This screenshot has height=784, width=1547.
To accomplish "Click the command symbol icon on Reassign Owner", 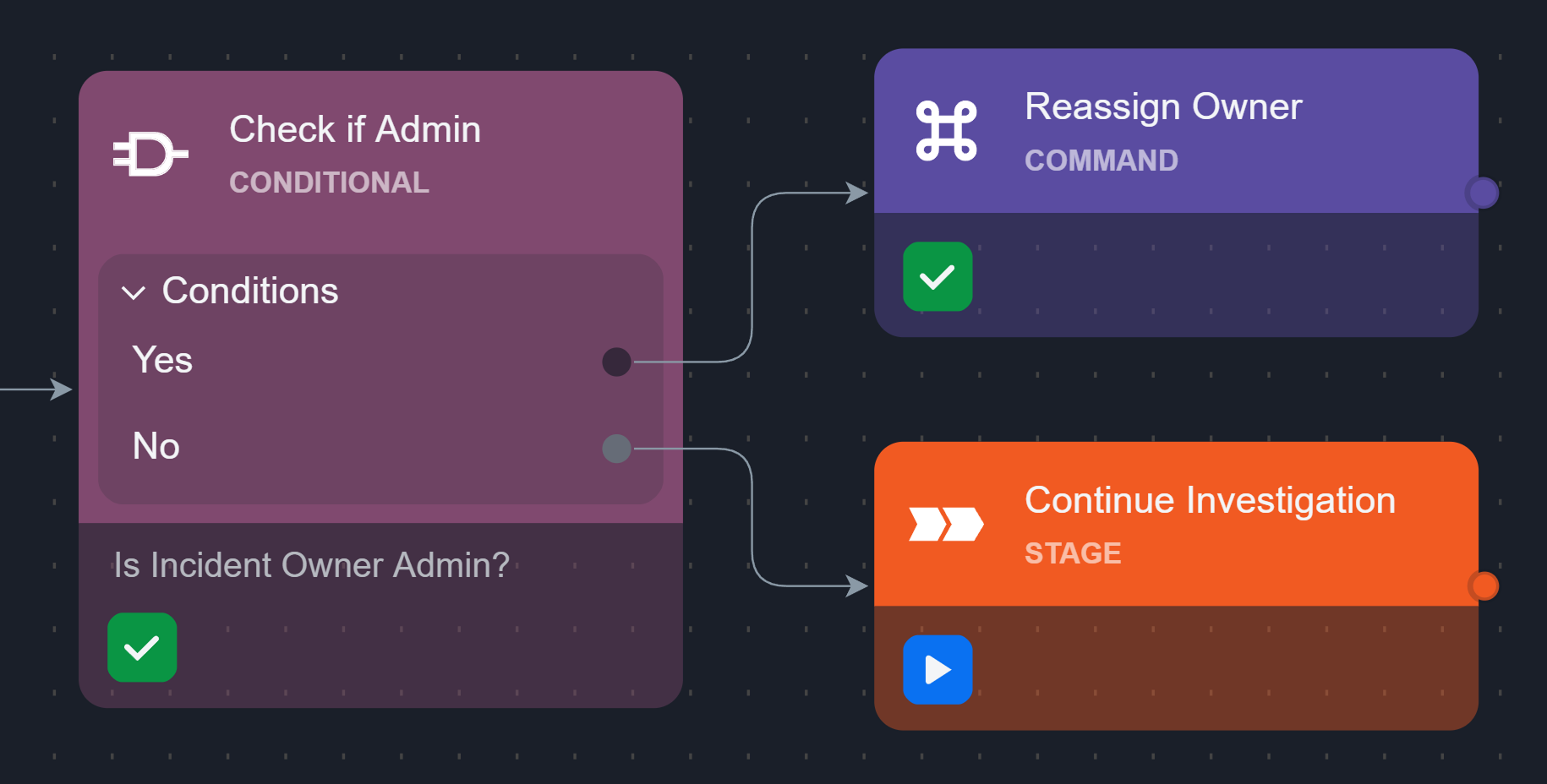I will tap(946, 131).
